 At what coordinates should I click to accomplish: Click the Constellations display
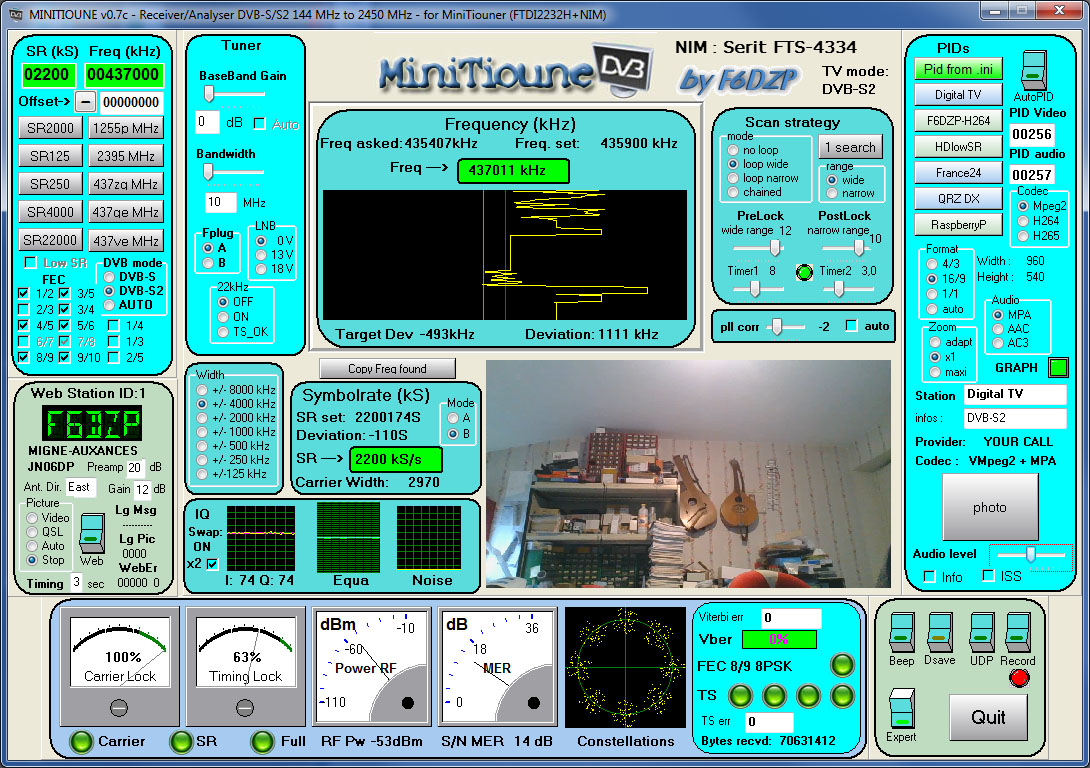click(625, 667)
